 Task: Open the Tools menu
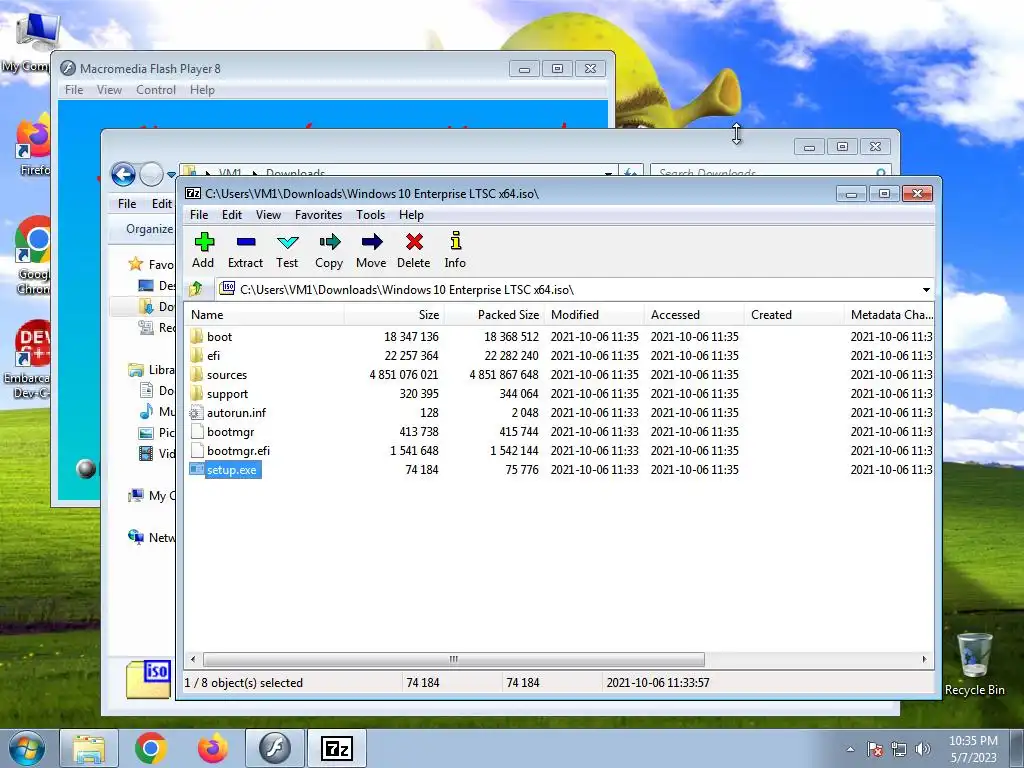[370, 215]
